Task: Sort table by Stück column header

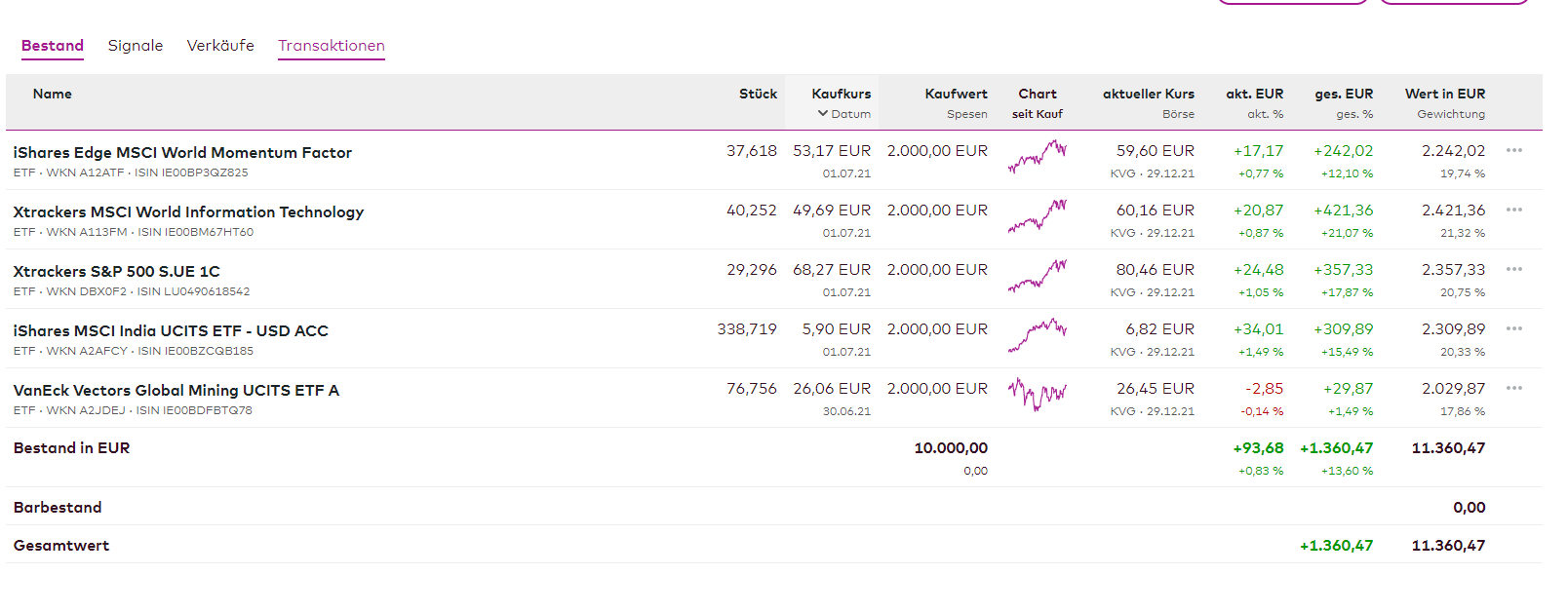Action: pyautogui.click(x=758, y=95)
